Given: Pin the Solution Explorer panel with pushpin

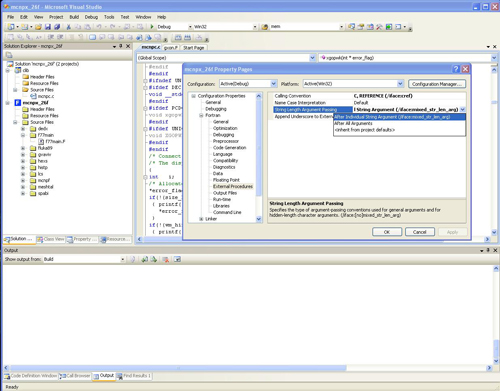Looking at the screenshot, I should click(x=121, y=46).
